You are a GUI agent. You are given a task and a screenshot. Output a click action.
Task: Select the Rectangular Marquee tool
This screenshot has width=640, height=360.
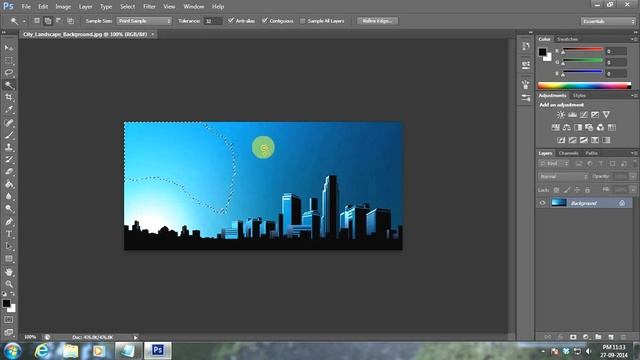(9, 60)
